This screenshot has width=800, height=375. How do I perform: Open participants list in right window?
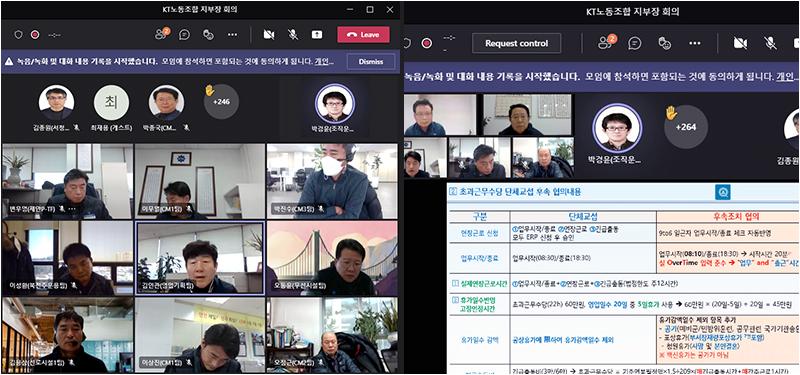[606, 42]
